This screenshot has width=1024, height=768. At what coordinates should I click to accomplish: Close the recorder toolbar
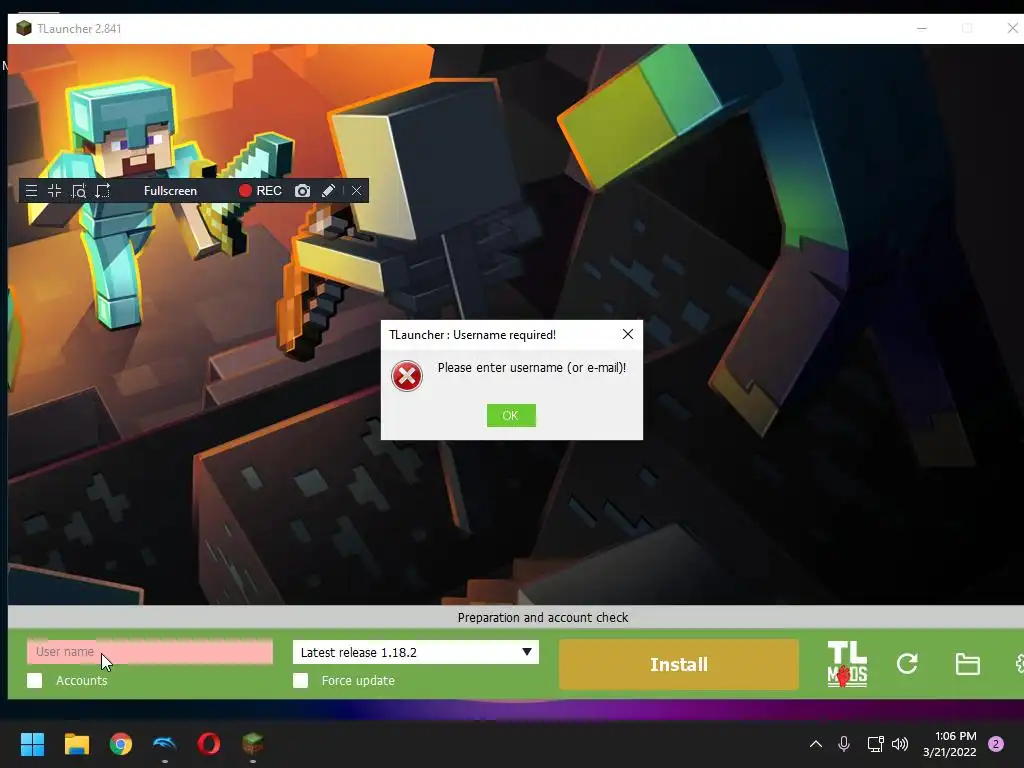pos(356,191)
